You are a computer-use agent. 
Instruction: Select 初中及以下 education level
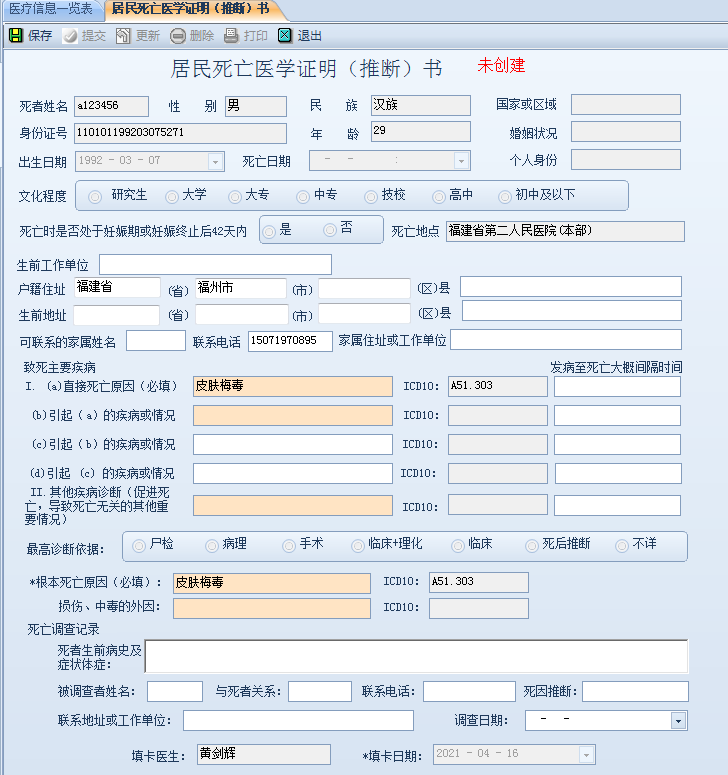click(505, 197)
